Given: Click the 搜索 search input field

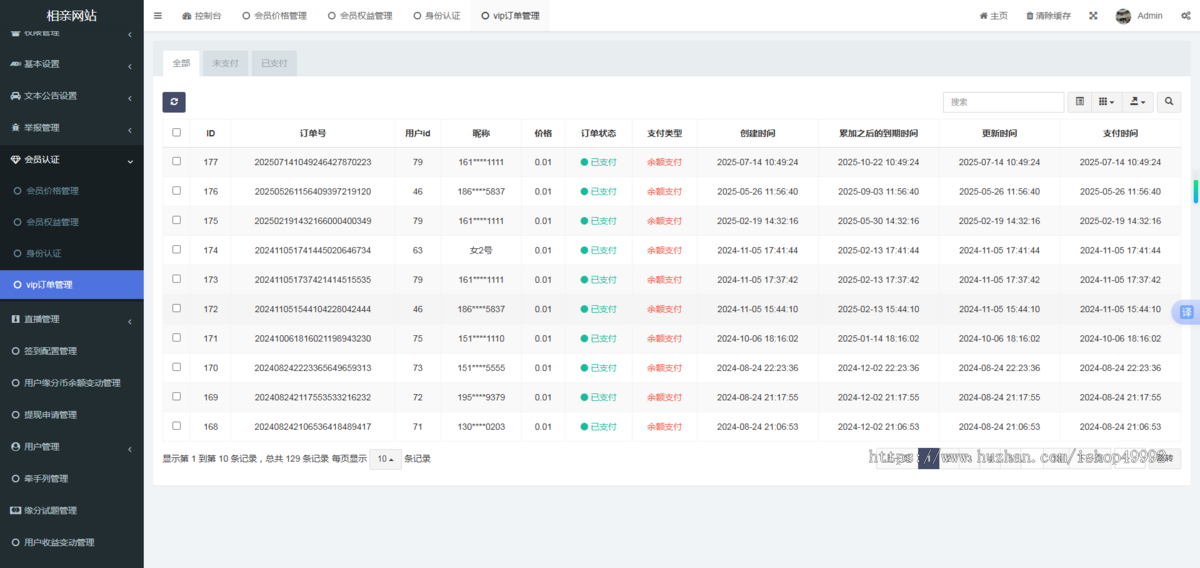Looking at the screenshot, I should coord(1003,102).
